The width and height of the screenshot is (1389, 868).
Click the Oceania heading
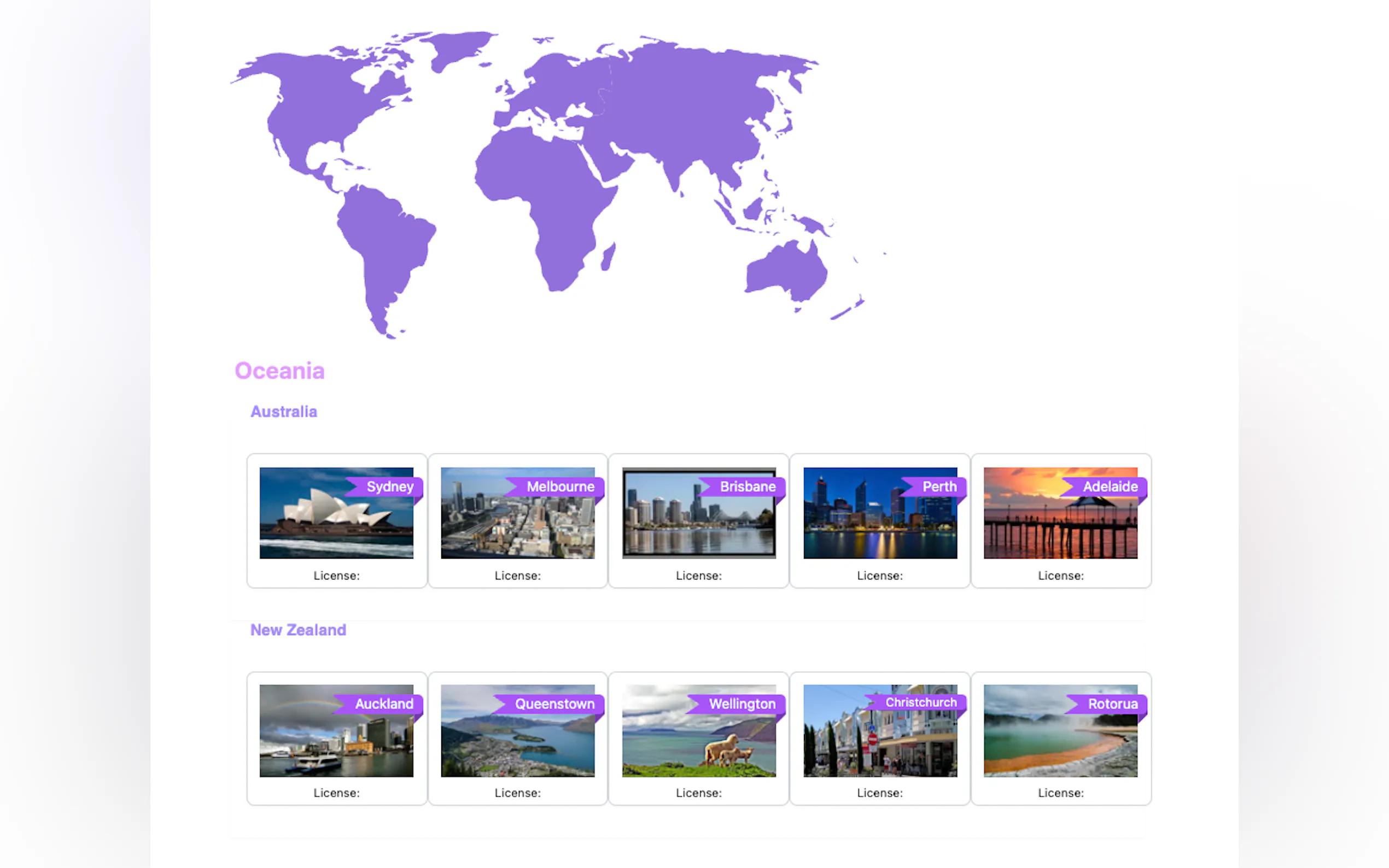(x=279, y=371)
